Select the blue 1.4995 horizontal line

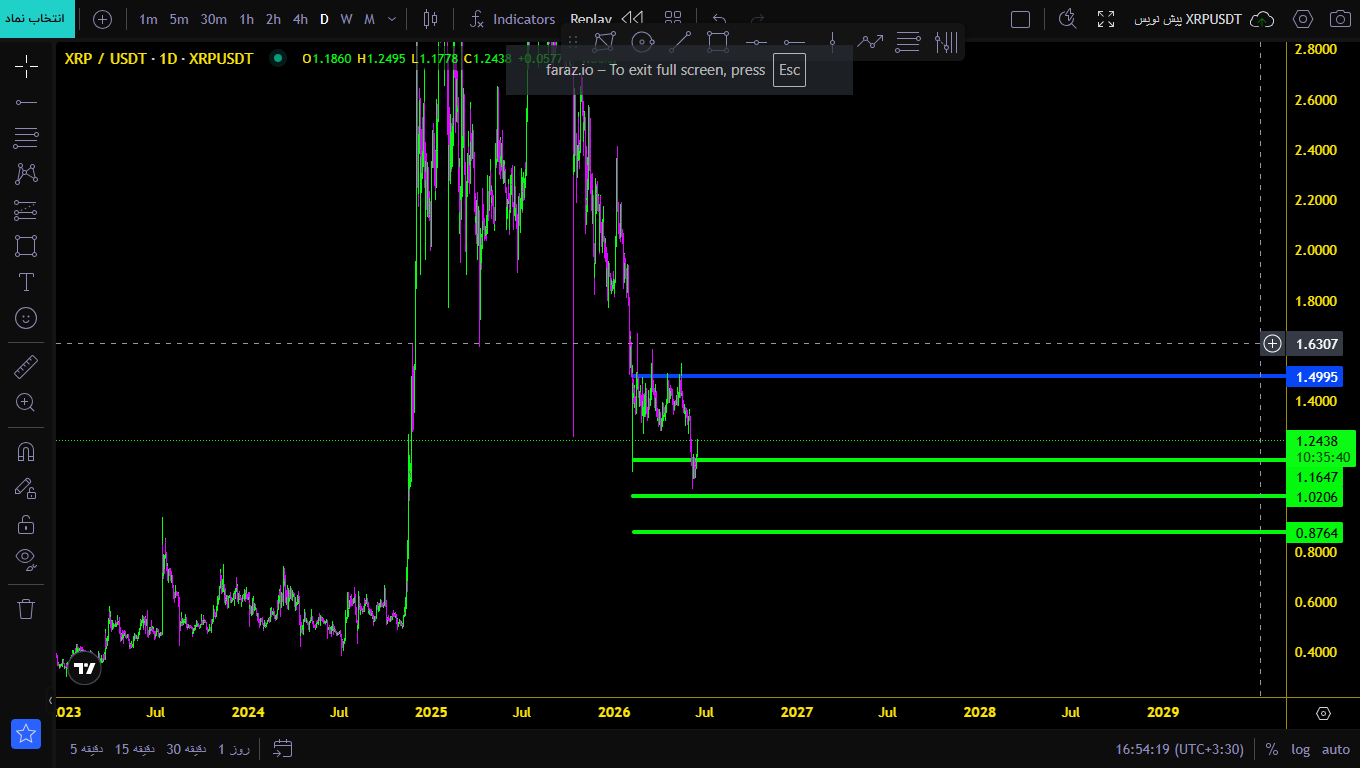[960, 376]
